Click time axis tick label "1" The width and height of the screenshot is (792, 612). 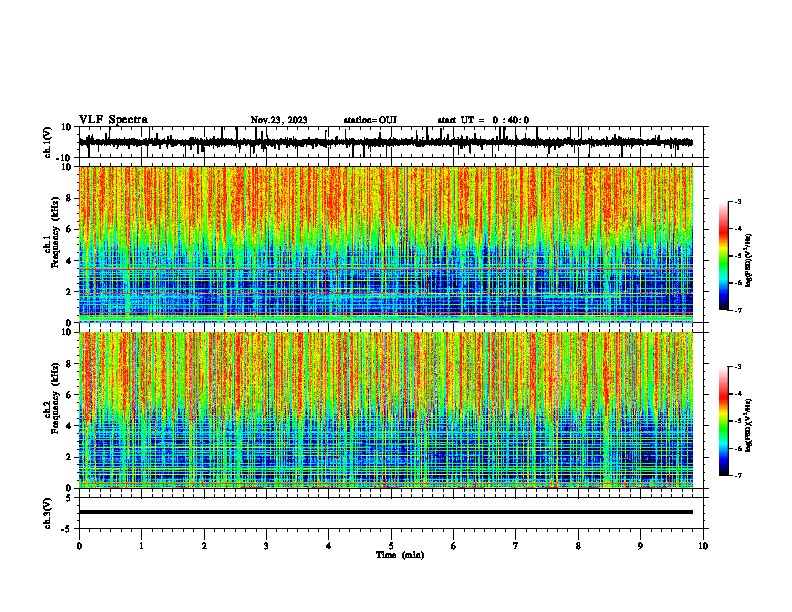click(x=141, y=546)
